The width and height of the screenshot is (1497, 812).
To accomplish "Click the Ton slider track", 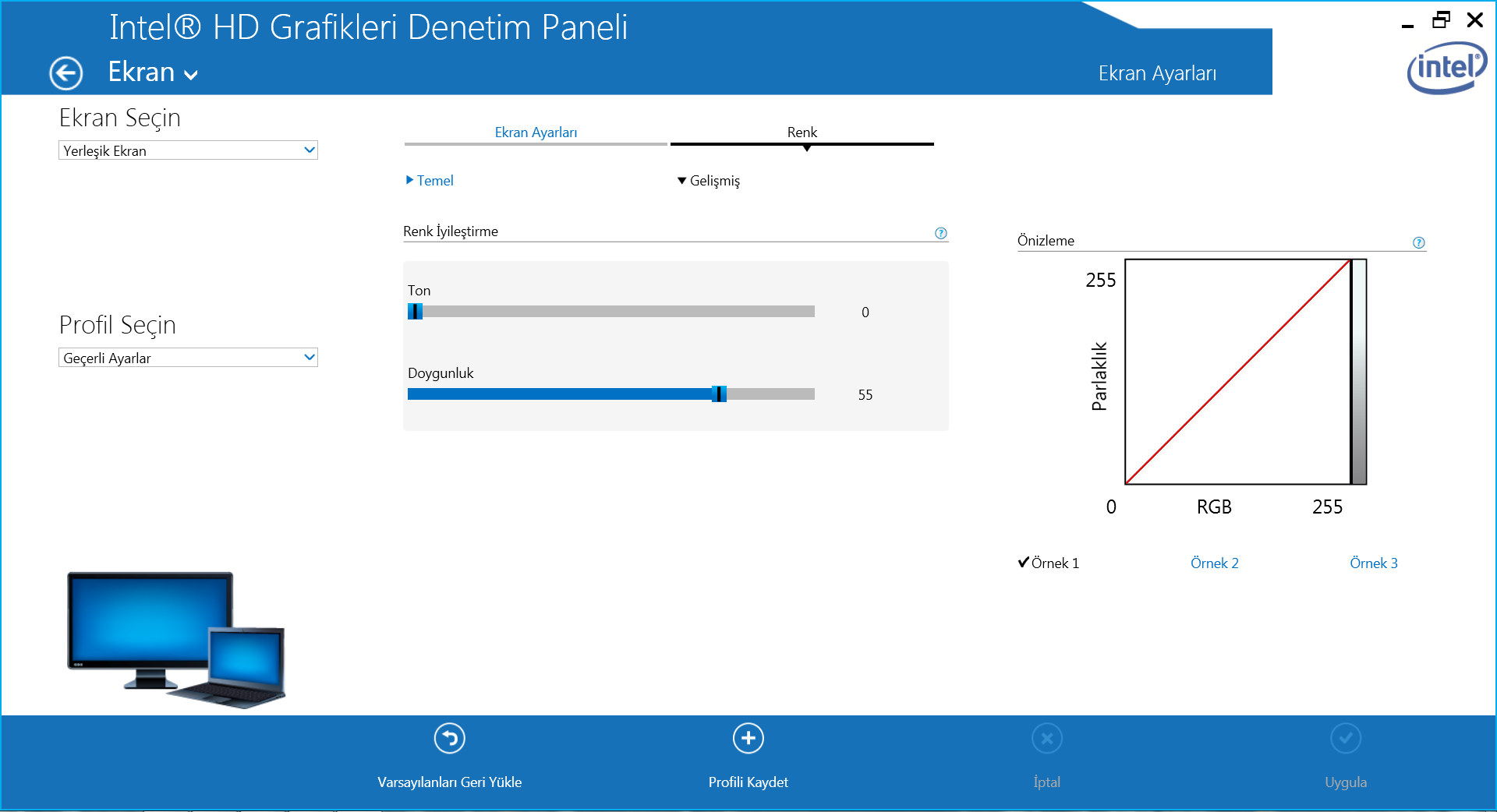I will point(611,312).
